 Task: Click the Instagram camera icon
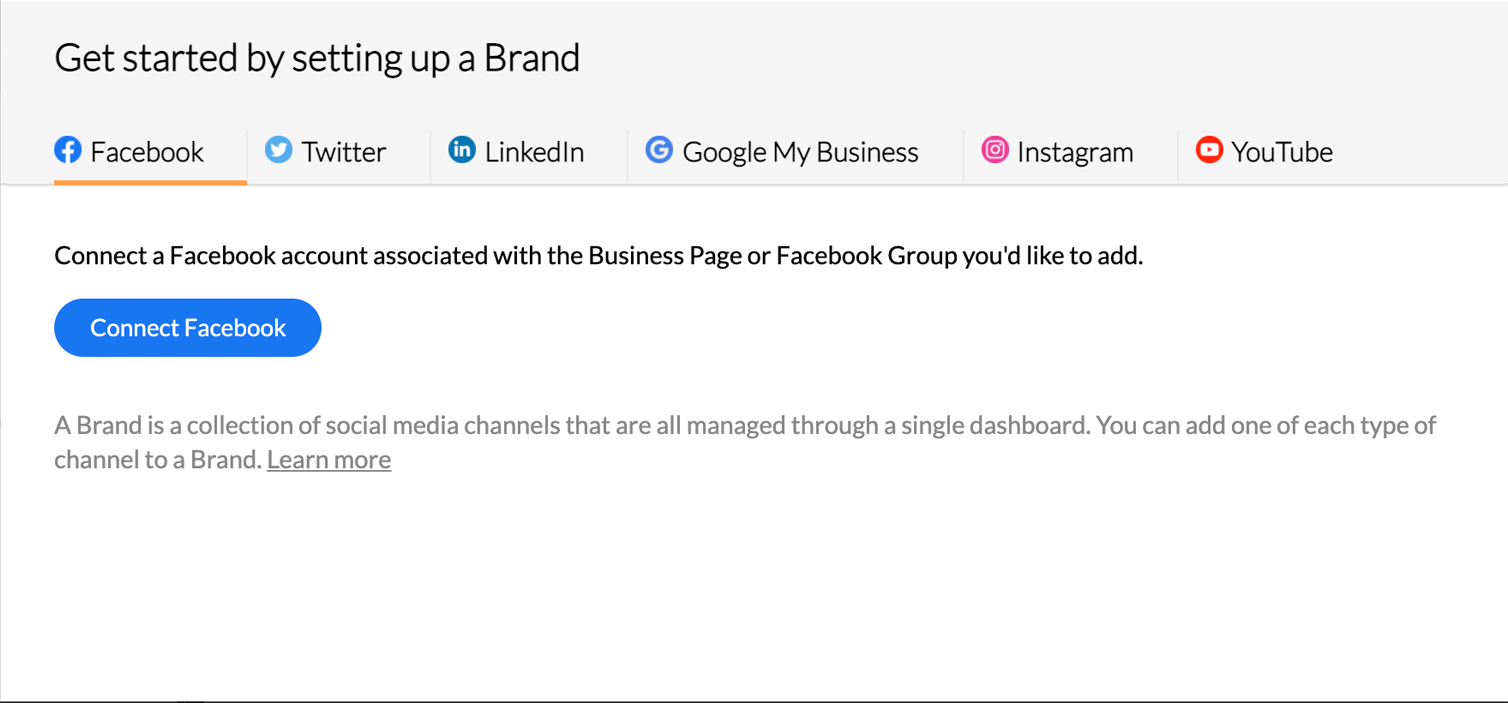point(994,151)
